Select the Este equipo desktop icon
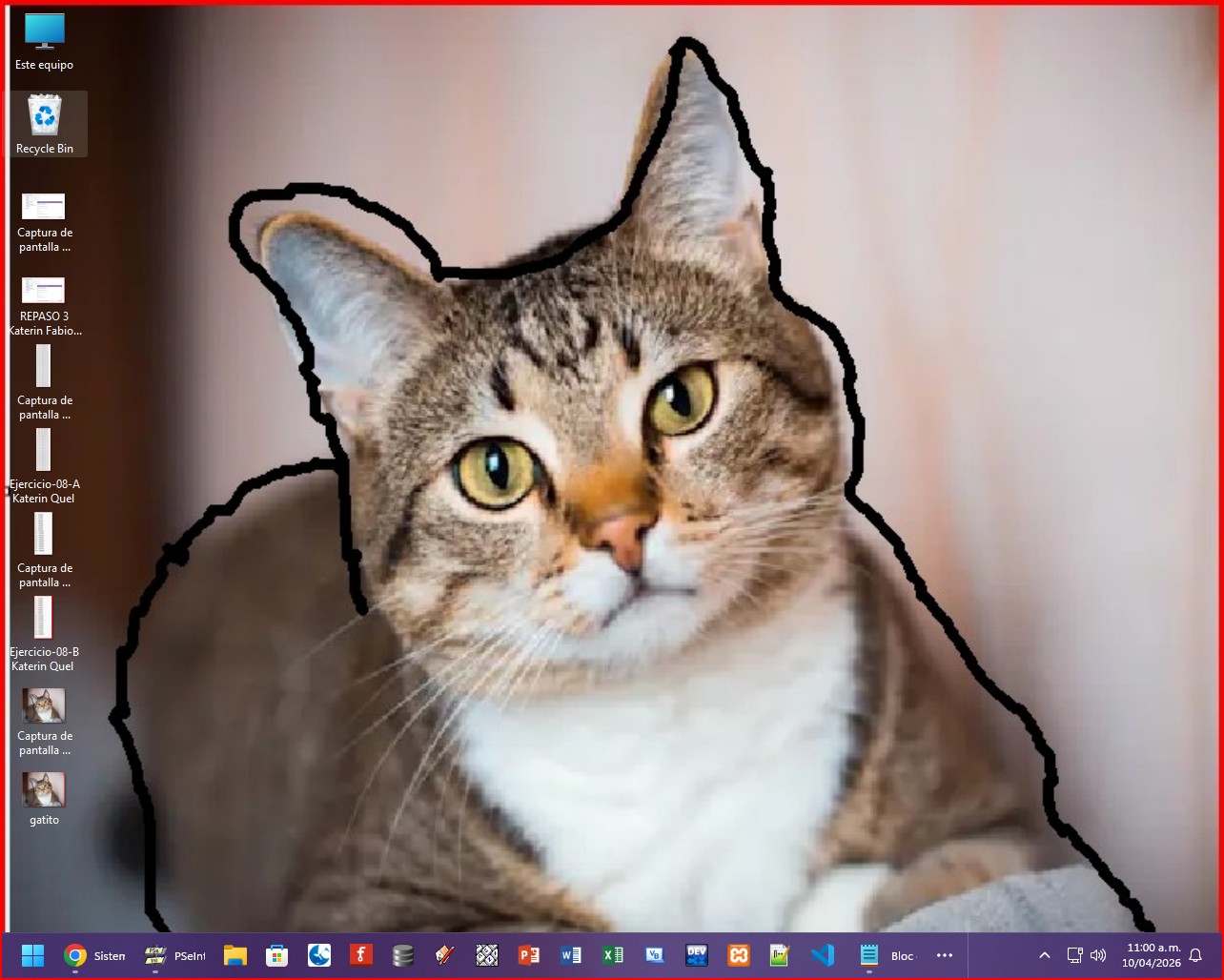The width and height of the screenshot is (1224, 980). pos(45,42)
